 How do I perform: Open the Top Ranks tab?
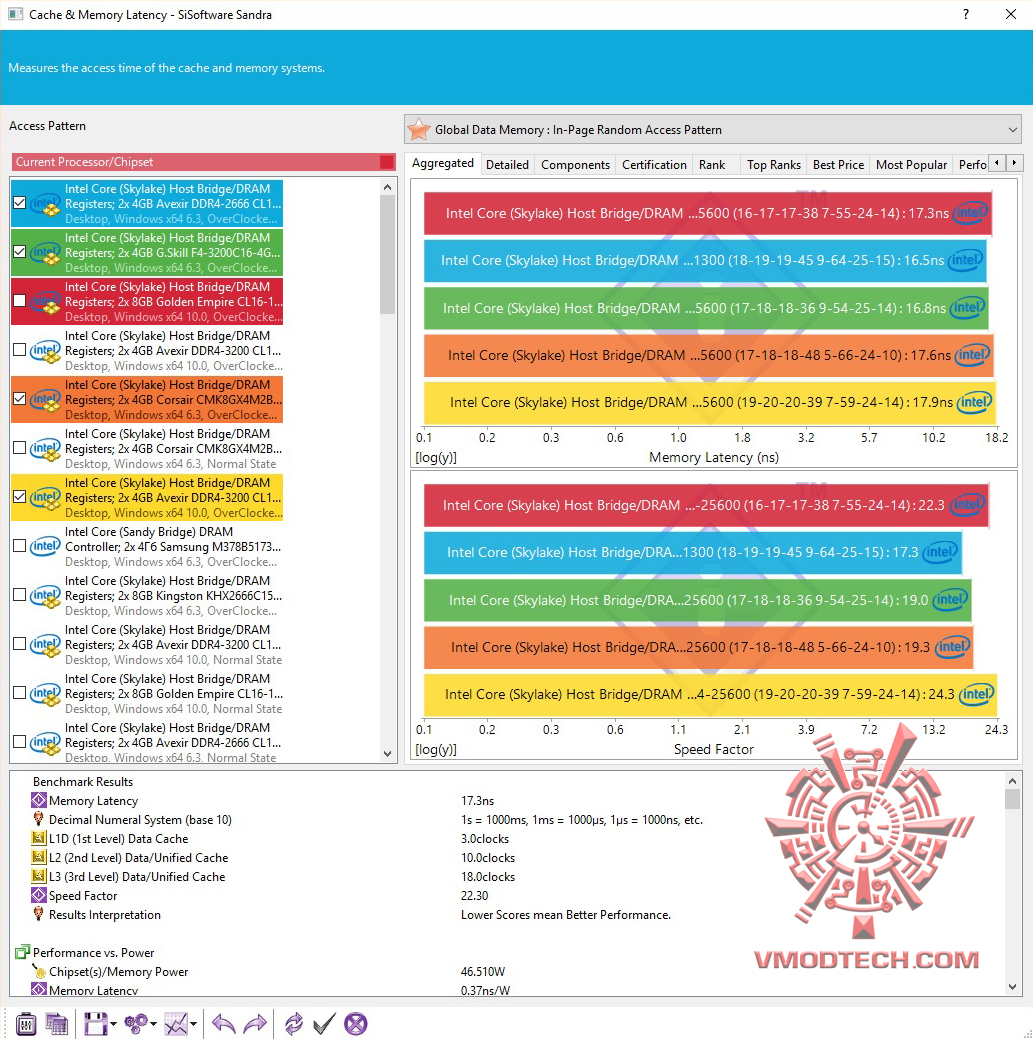point(773,164)
